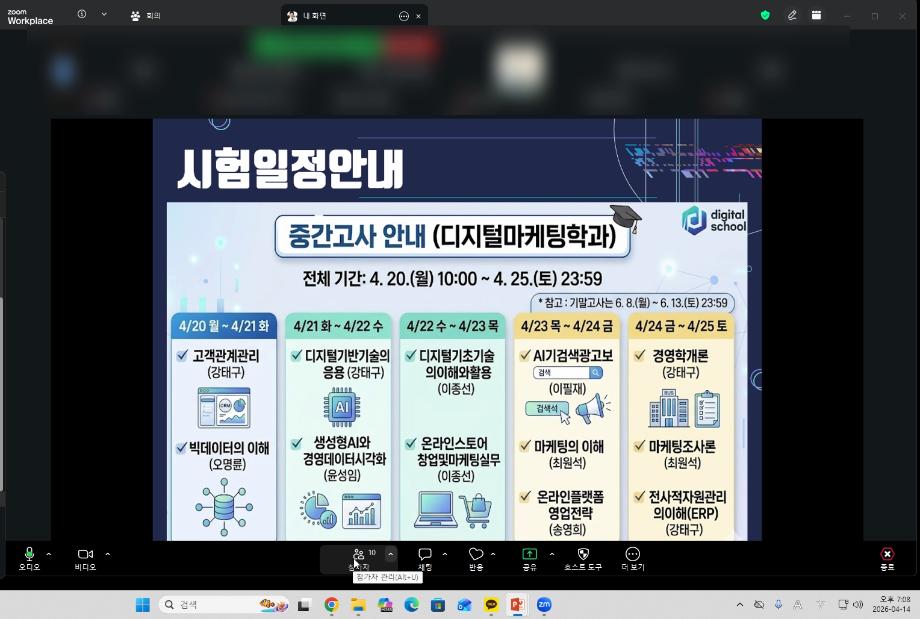
Task: Click the green share screen button
Action: 529,557
